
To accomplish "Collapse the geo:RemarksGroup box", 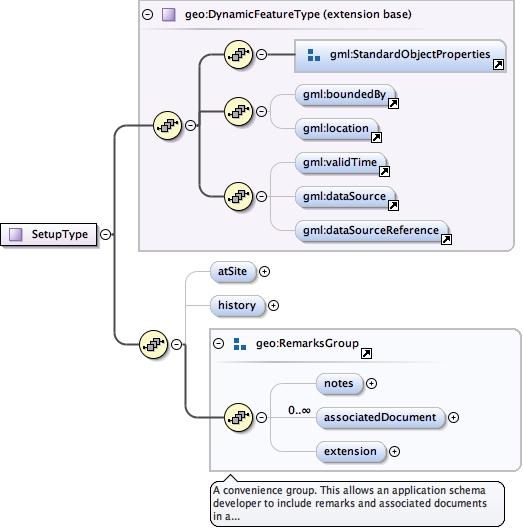I will click(x=219, y=344).
